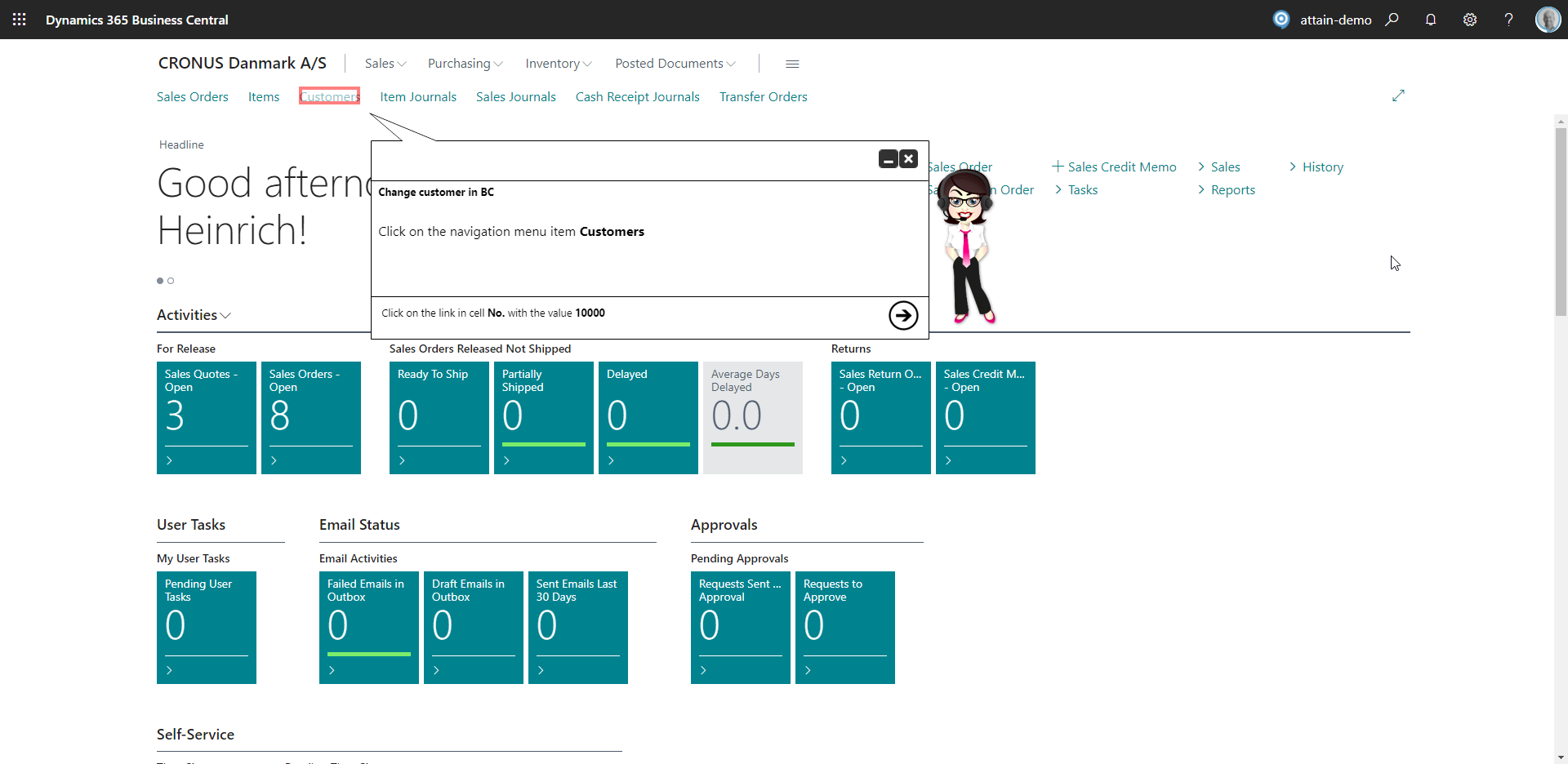Click the attain-demo environment icon
1568x764 pixels.
1281,19
